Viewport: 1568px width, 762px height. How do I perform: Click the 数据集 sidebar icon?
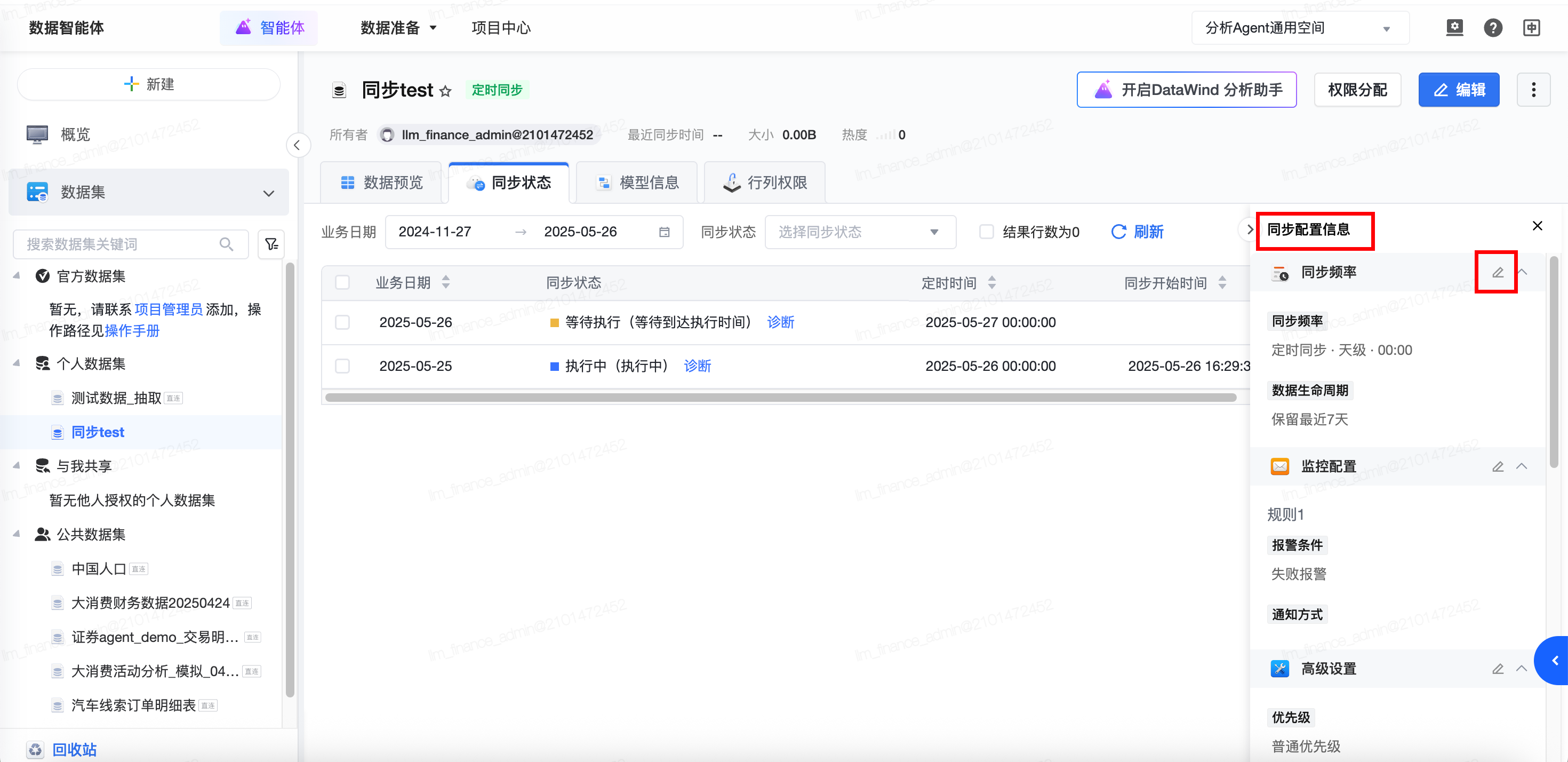click(37, 192)
